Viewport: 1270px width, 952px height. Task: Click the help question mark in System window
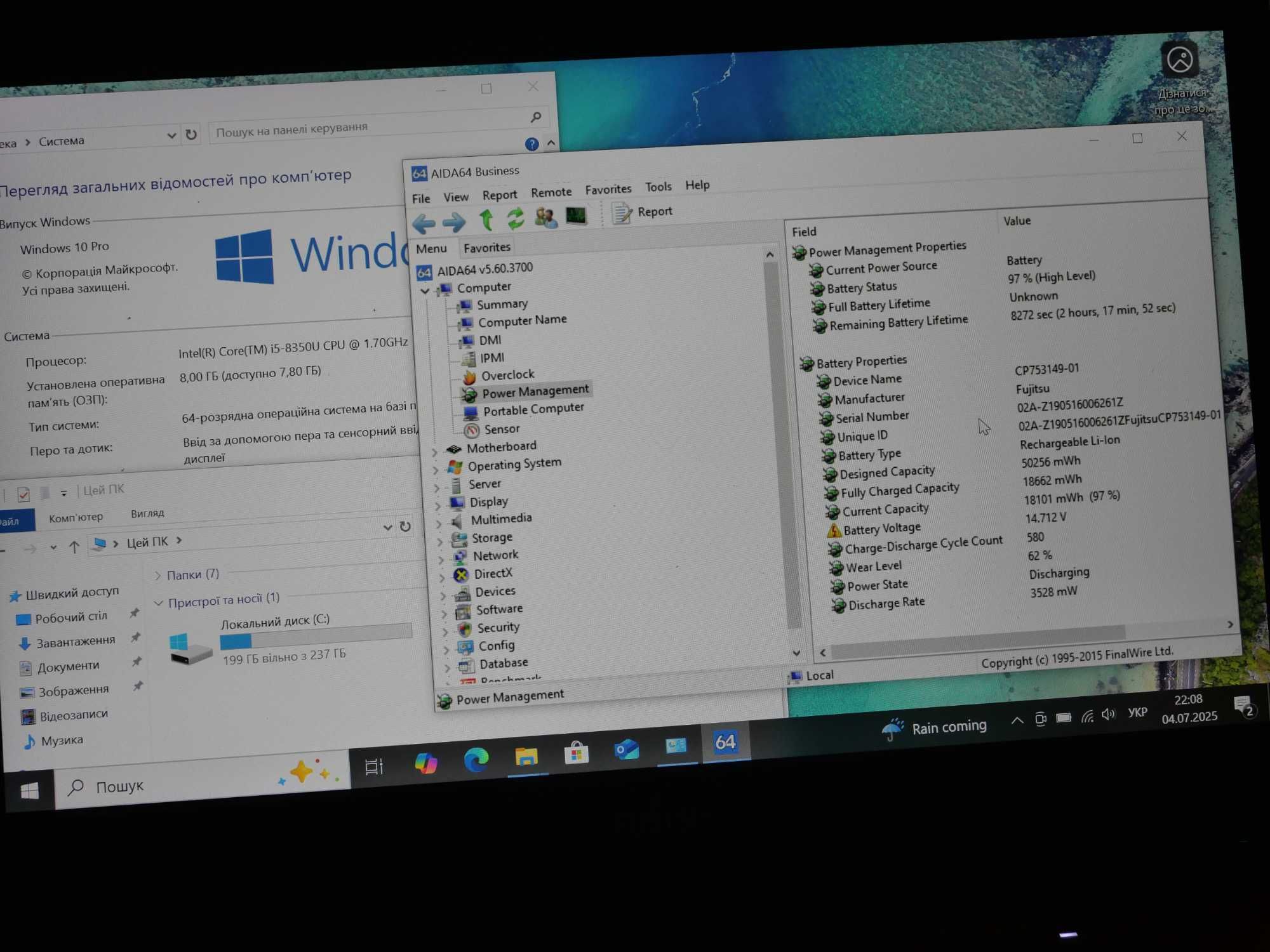click(532, 144)
